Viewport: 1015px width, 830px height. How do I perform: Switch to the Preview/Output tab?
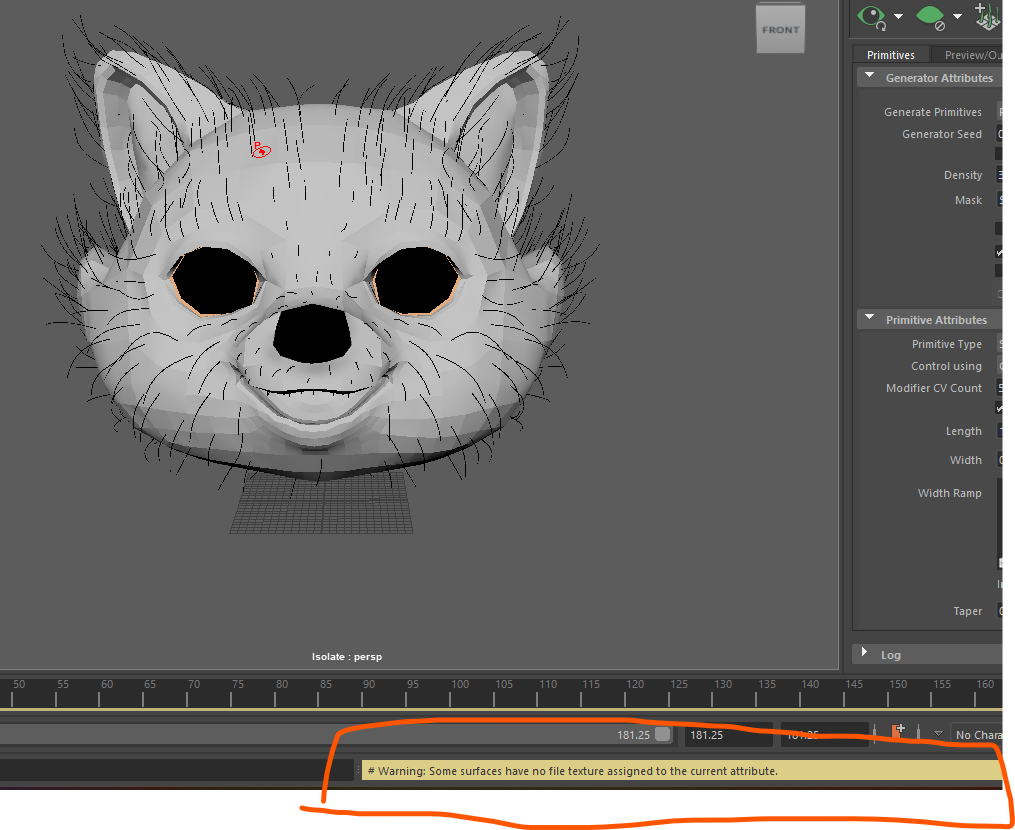click(x=975, y=54)
